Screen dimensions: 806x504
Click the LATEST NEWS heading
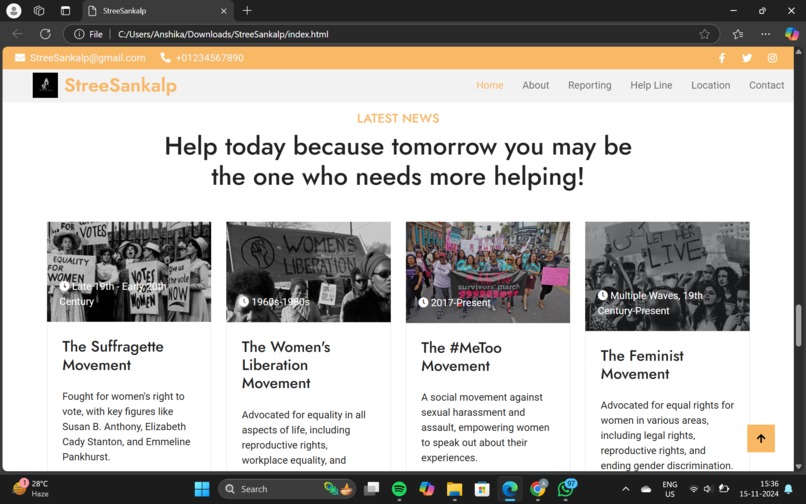[398, 118]
